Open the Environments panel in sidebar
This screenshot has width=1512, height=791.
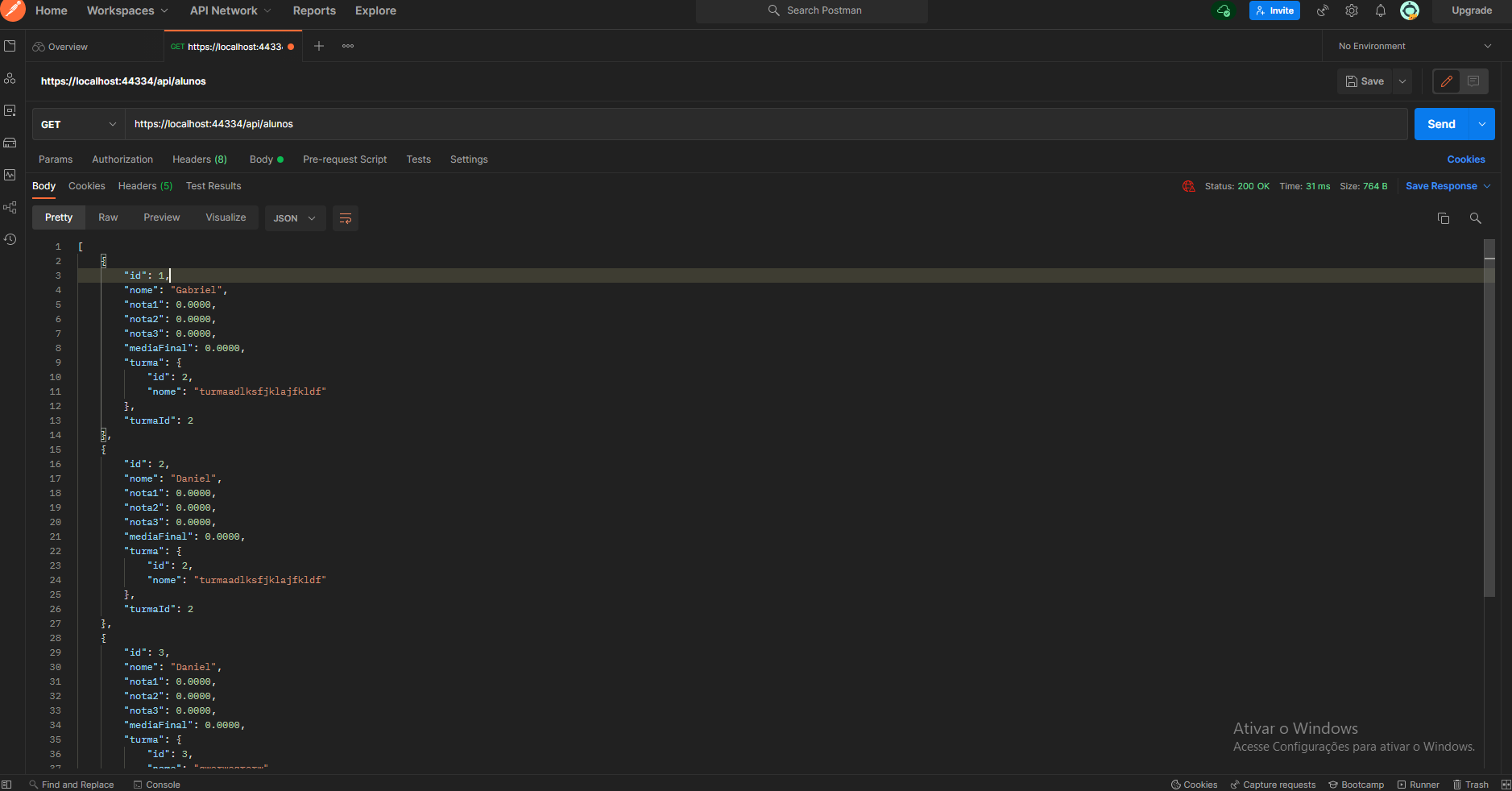click(x=10, y=111)
